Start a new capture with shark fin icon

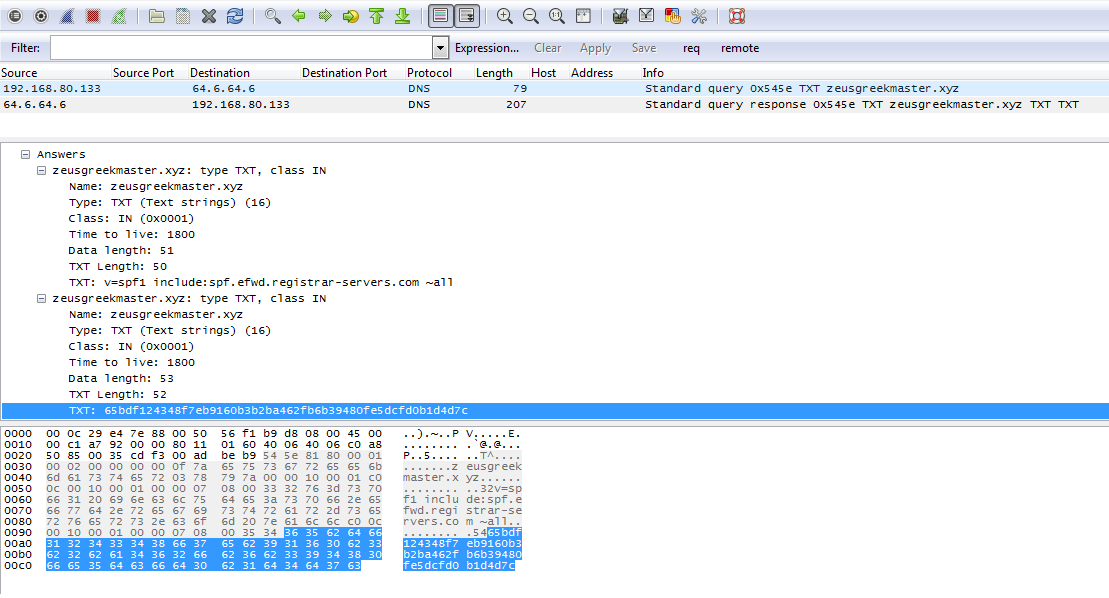click(x=66, y=16)
